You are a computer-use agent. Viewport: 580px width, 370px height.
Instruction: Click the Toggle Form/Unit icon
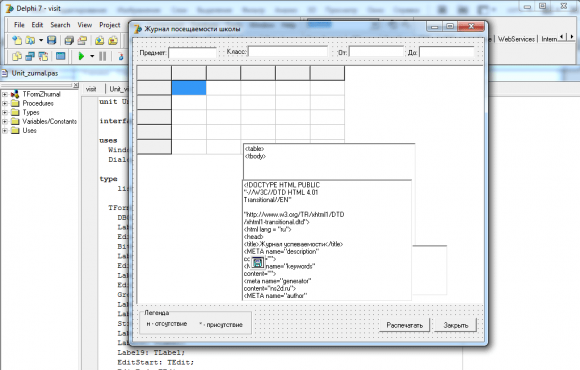point(44,56)
